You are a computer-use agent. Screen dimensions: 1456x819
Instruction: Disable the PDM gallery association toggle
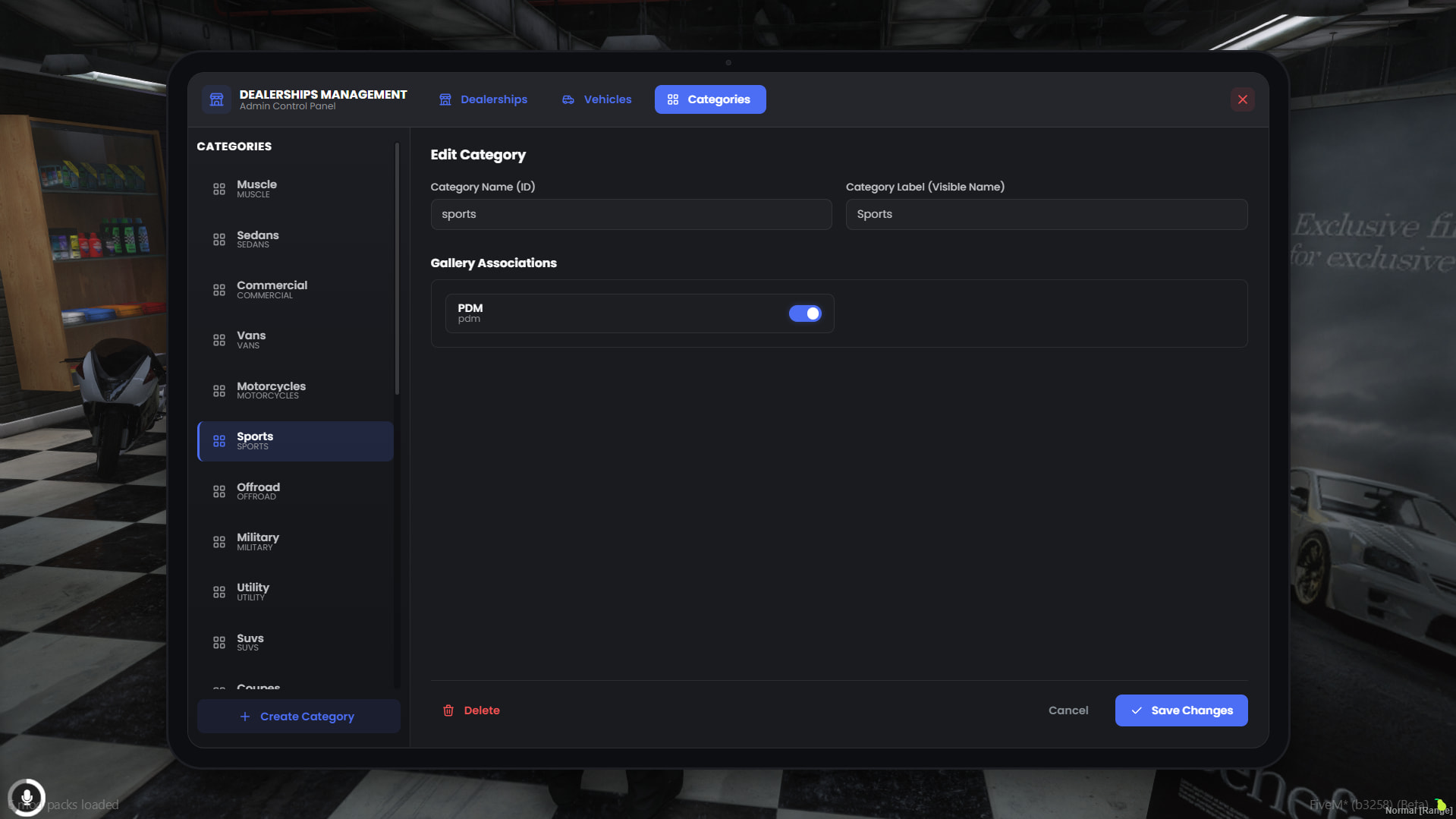805,313
